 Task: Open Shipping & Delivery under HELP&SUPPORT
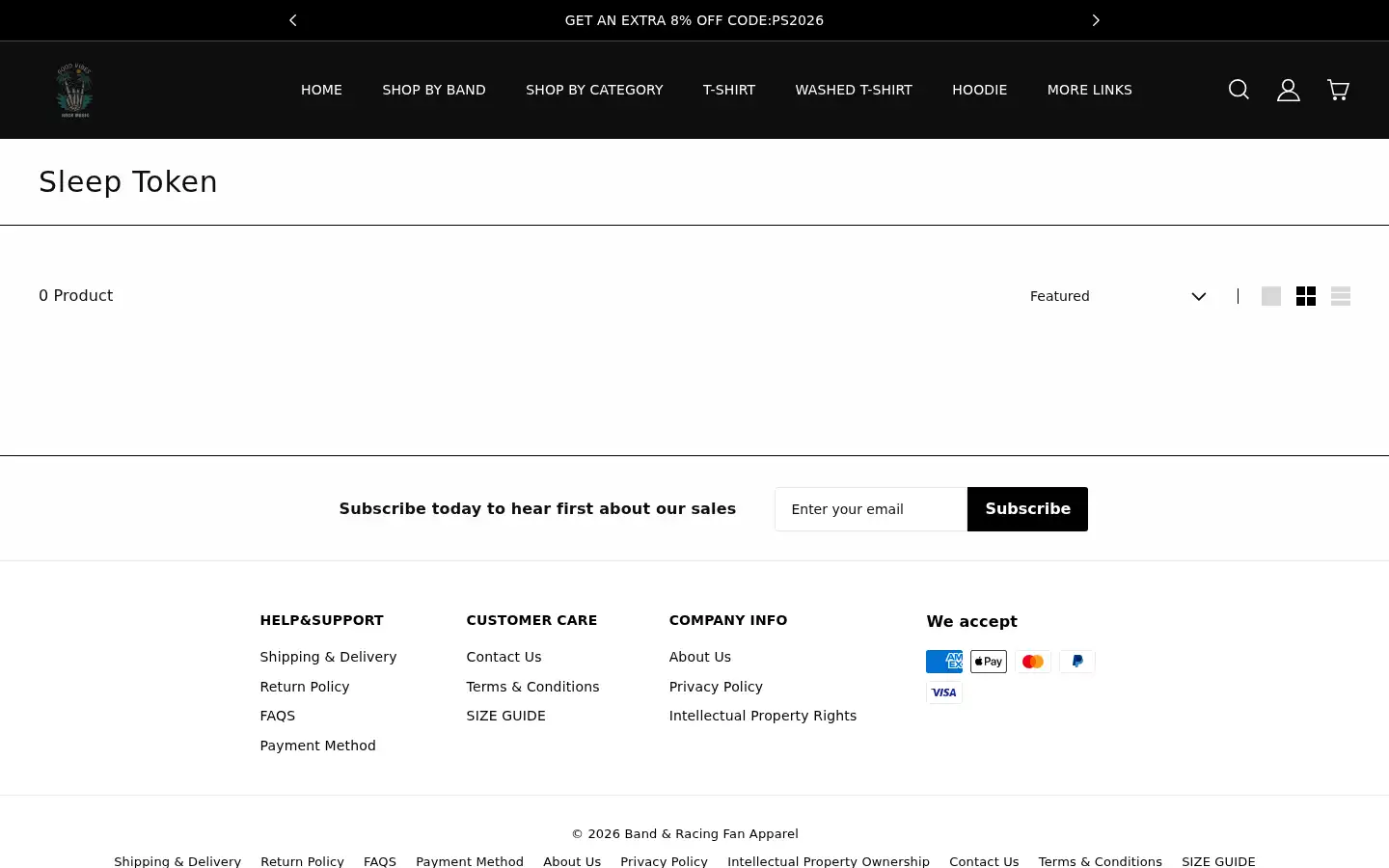pyautogui.click(x=328, y=657)
